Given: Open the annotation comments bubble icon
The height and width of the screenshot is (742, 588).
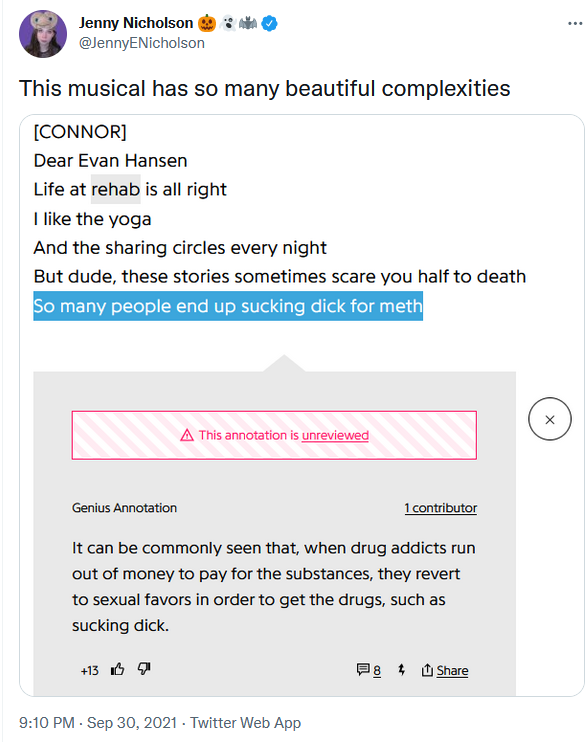Looking at the screenshot, I should point(363,670).
